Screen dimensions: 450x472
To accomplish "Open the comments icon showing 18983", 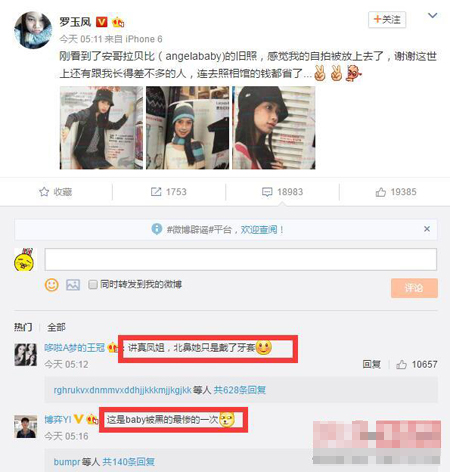I will pyautogui.click(x=267, y=192).
